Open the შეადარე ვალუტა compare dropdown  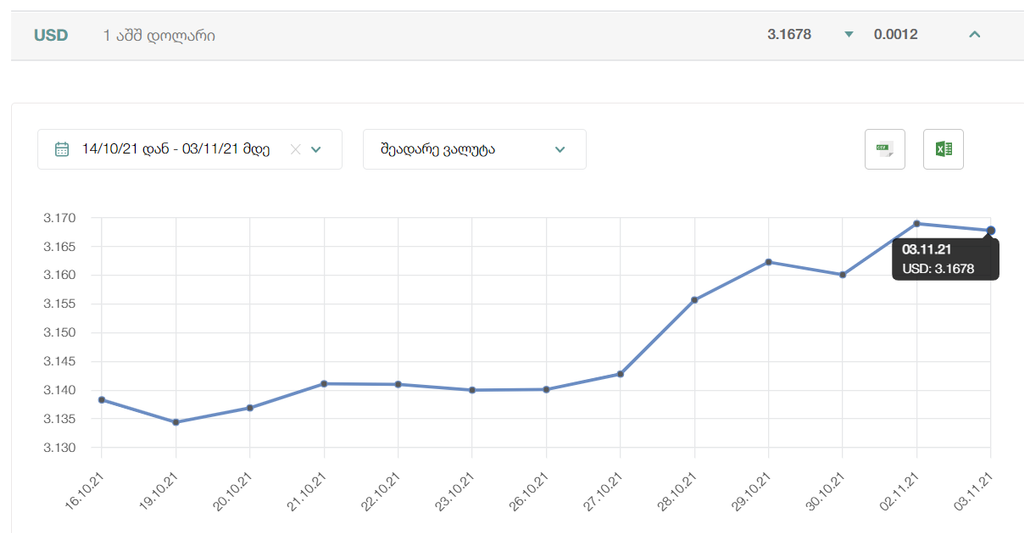tap(474, 150)
